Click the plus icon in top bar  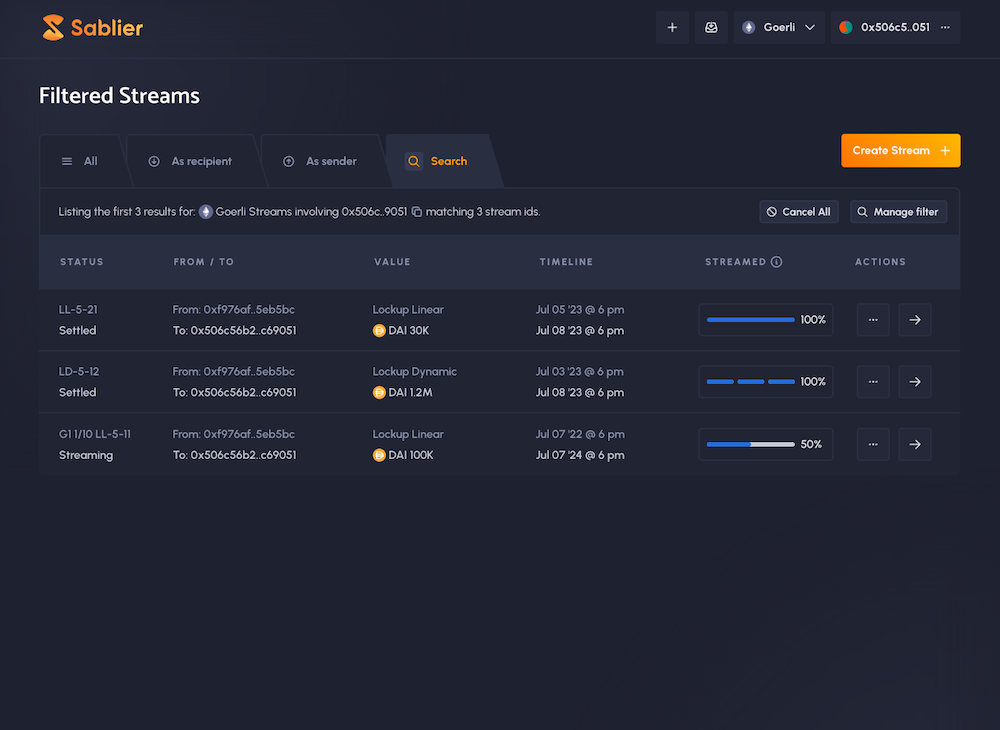coord(672,28)
